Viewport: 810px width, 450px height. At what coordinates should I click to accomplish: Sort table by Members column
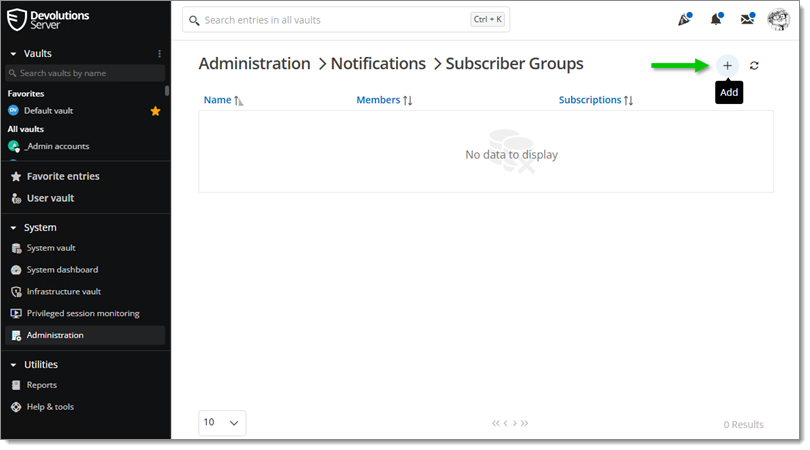(x=384, y=100)
